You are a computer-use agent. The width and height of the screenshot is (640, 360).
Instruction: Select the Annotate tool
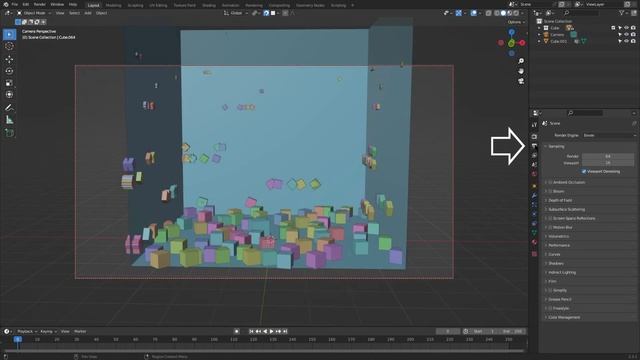(9, 108)
